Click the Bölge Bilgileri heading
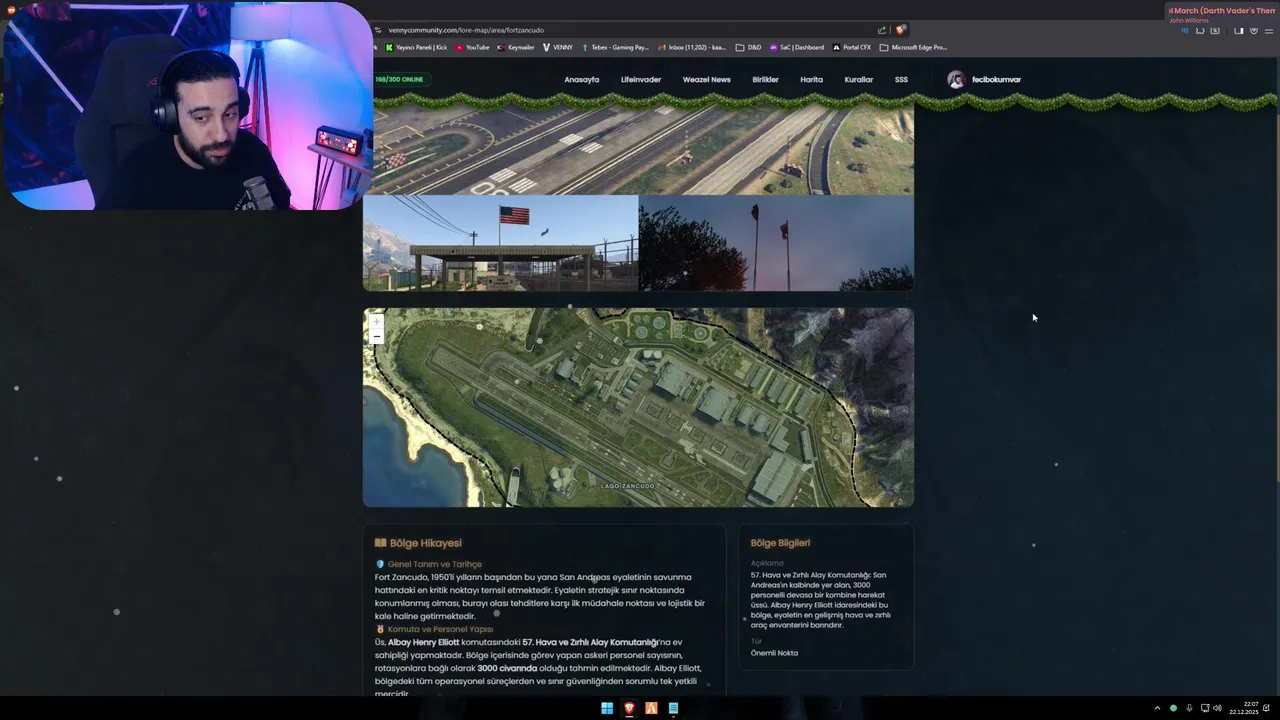The width and height of the screenshot is (1280, 720). [780, 543]
